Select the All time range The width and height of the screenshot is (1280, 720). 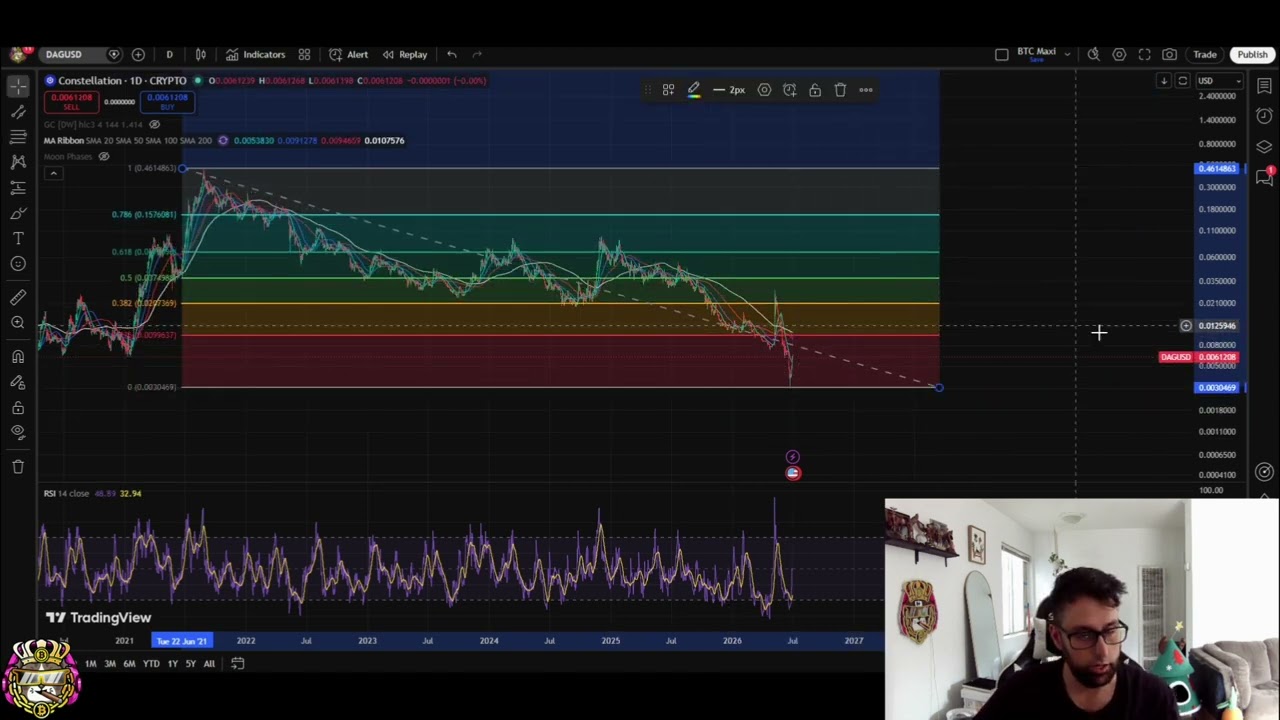point(209,663)
